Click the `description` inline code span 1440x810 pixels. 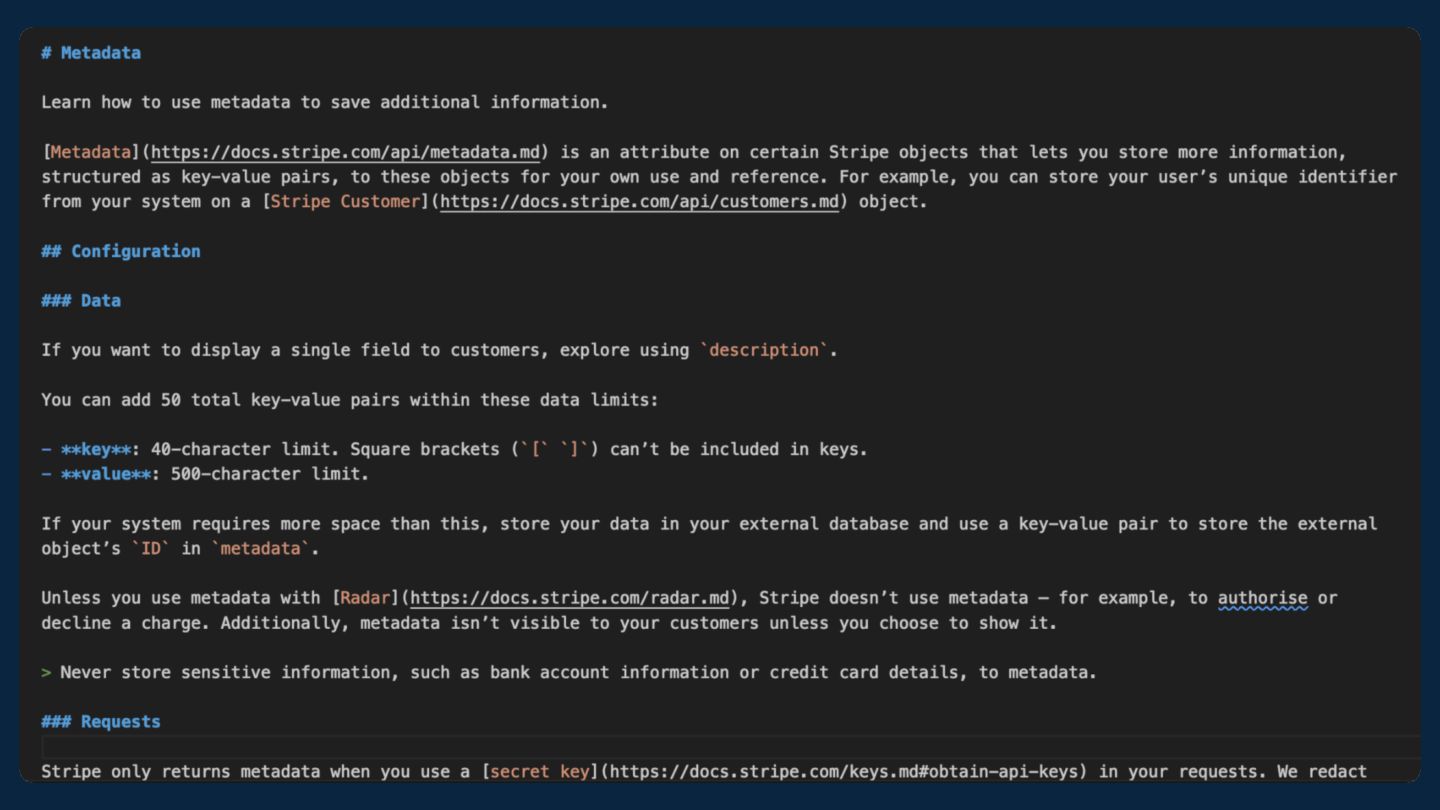[765, 350]
